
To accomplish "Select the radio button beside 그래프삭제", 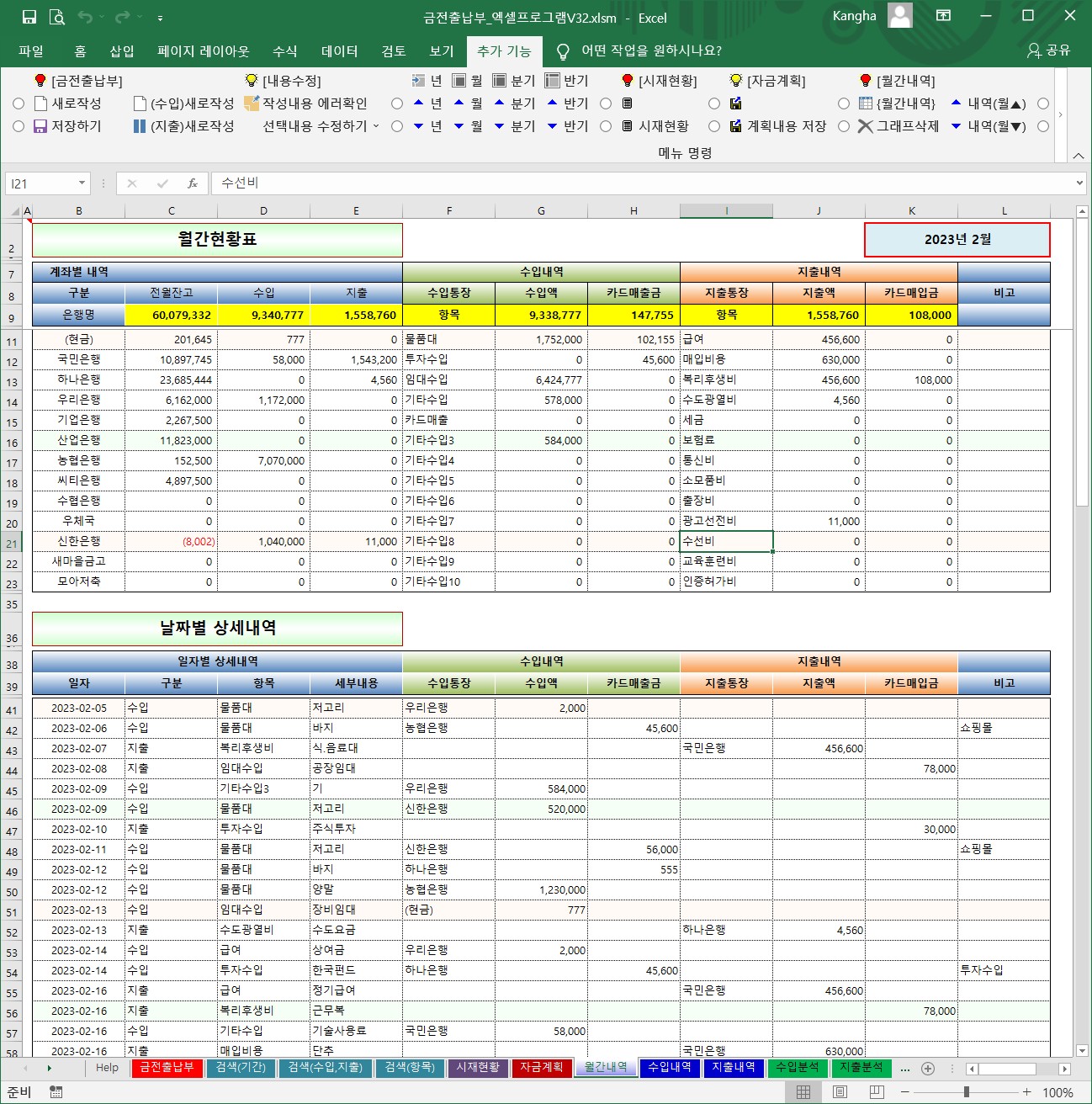I will (844, 126).
